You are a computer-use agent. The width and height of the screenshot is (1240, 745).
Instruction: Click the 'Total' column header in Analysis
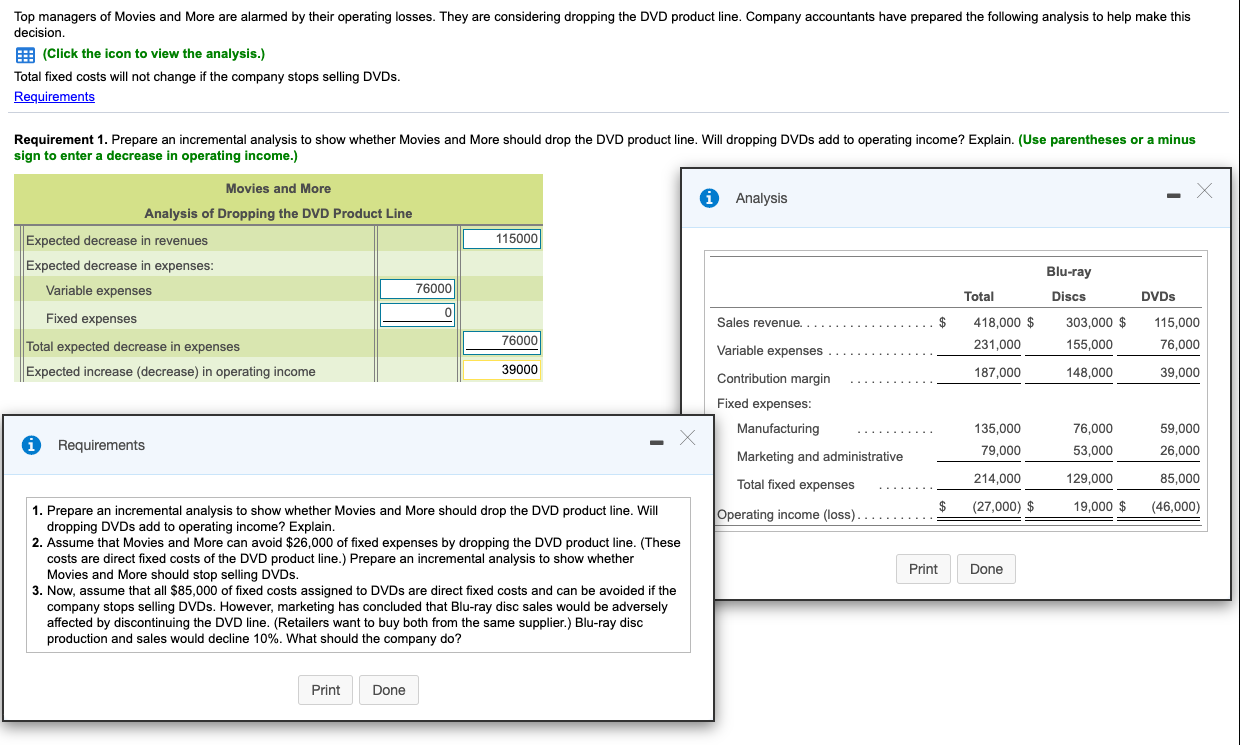979,297
